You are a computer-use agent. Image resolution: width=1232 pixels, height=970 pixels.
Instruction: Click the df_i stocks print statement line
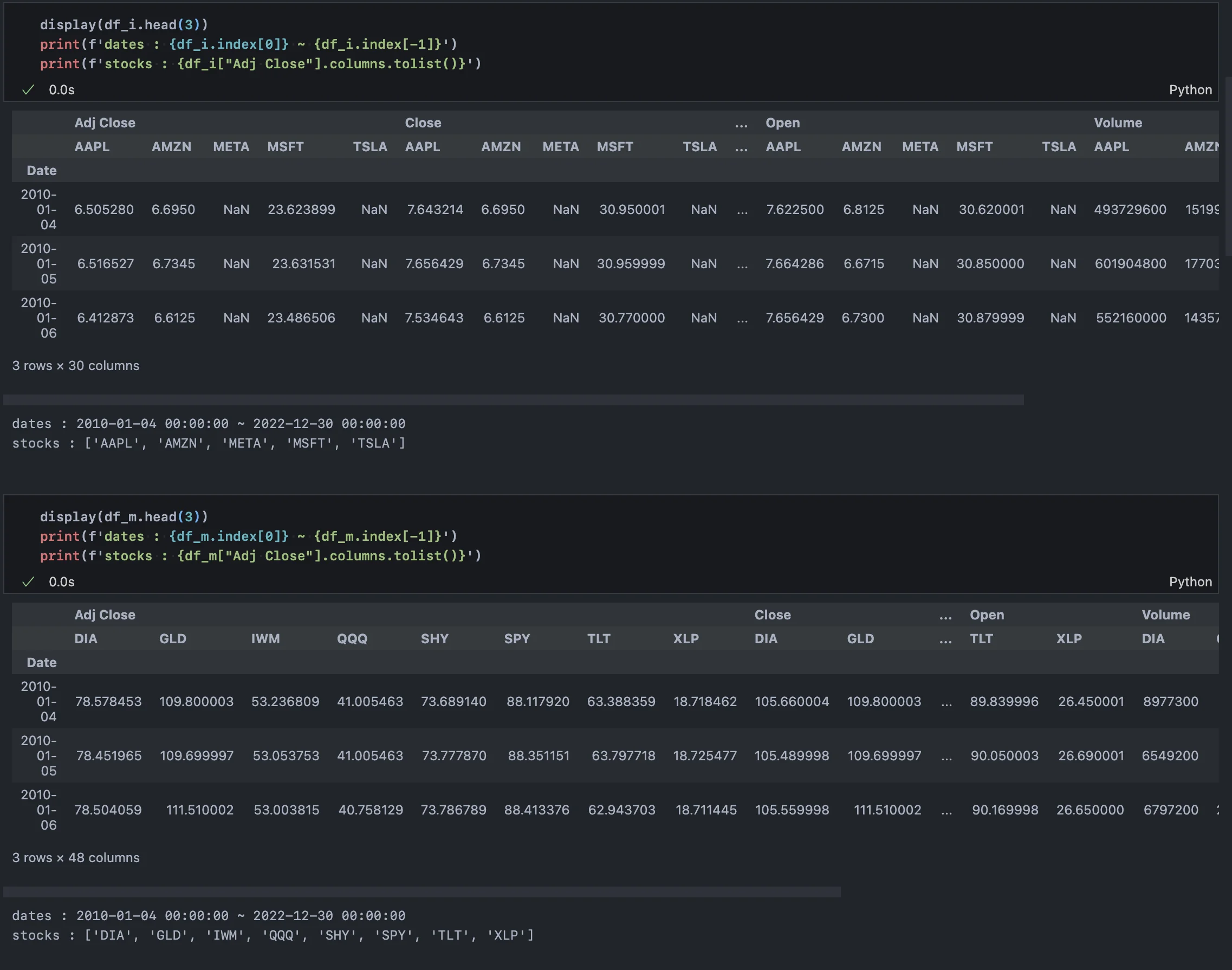(260, 63)
